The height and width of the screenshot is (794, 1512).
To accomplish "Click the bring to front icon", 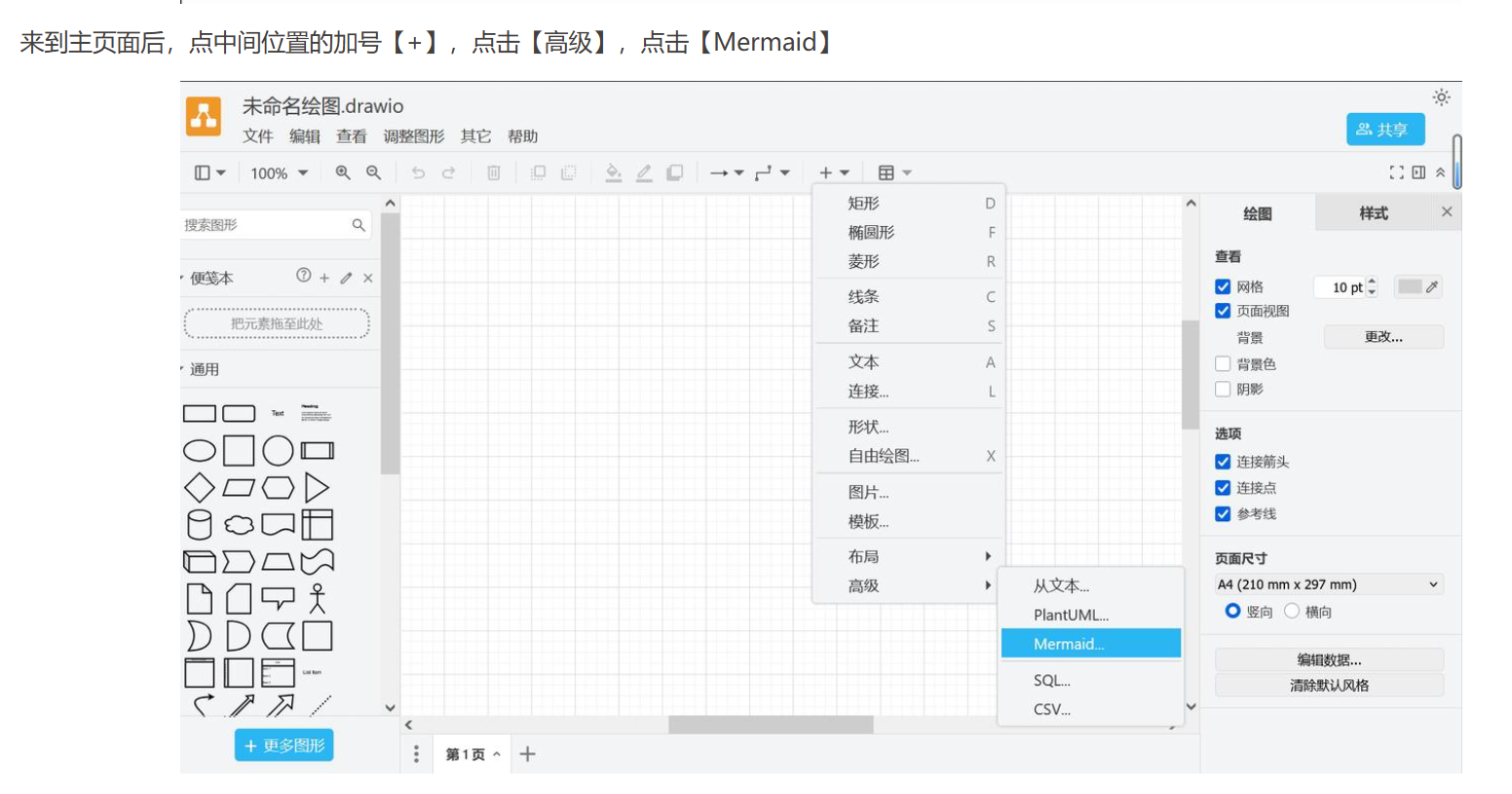I will pos(538,172).
